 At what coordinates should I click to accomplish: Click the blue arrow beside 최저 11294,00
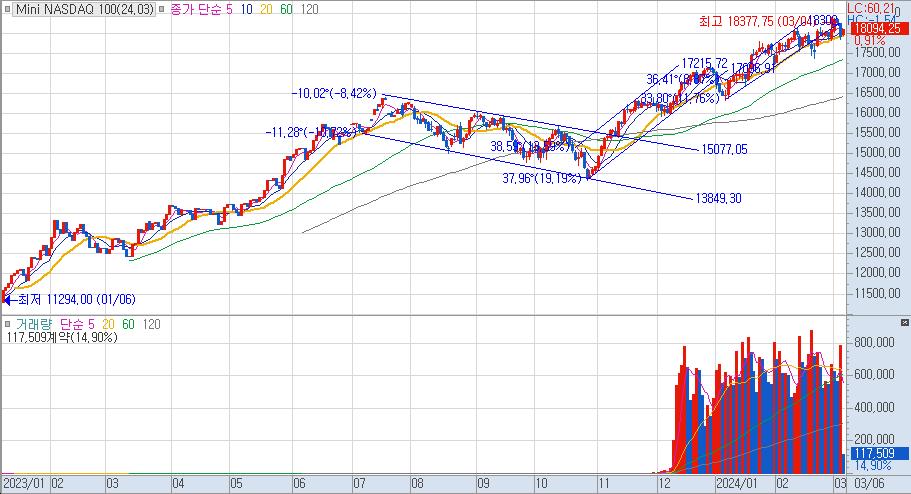pos(9,300)
